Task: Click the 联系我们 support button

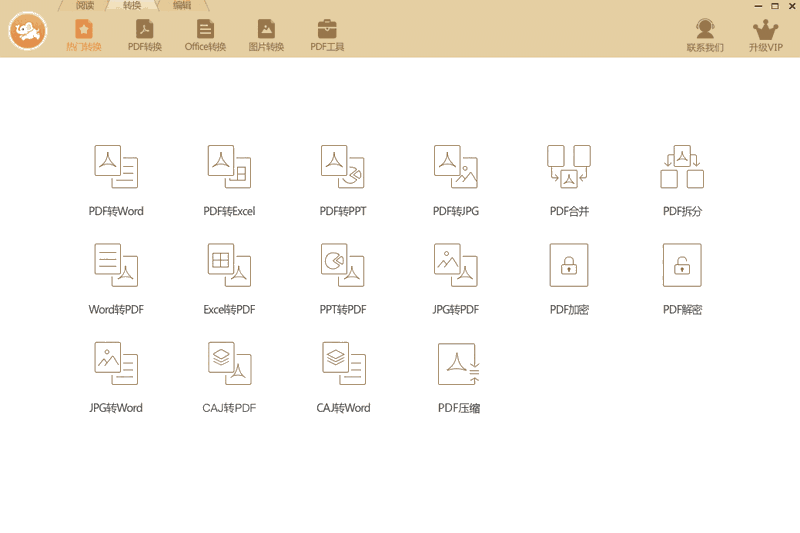Action: 705,35
